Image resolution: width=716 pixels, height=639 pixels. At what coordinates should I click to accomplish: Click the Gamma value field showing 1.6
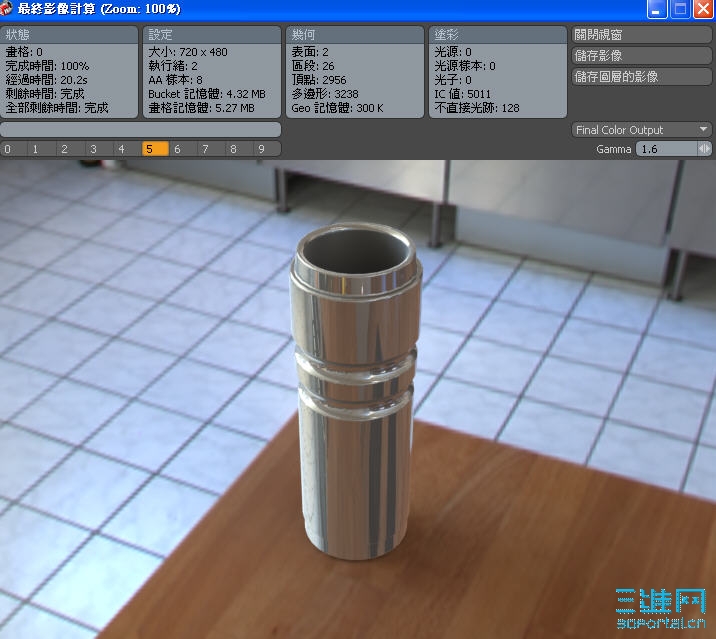click(667, 149)
